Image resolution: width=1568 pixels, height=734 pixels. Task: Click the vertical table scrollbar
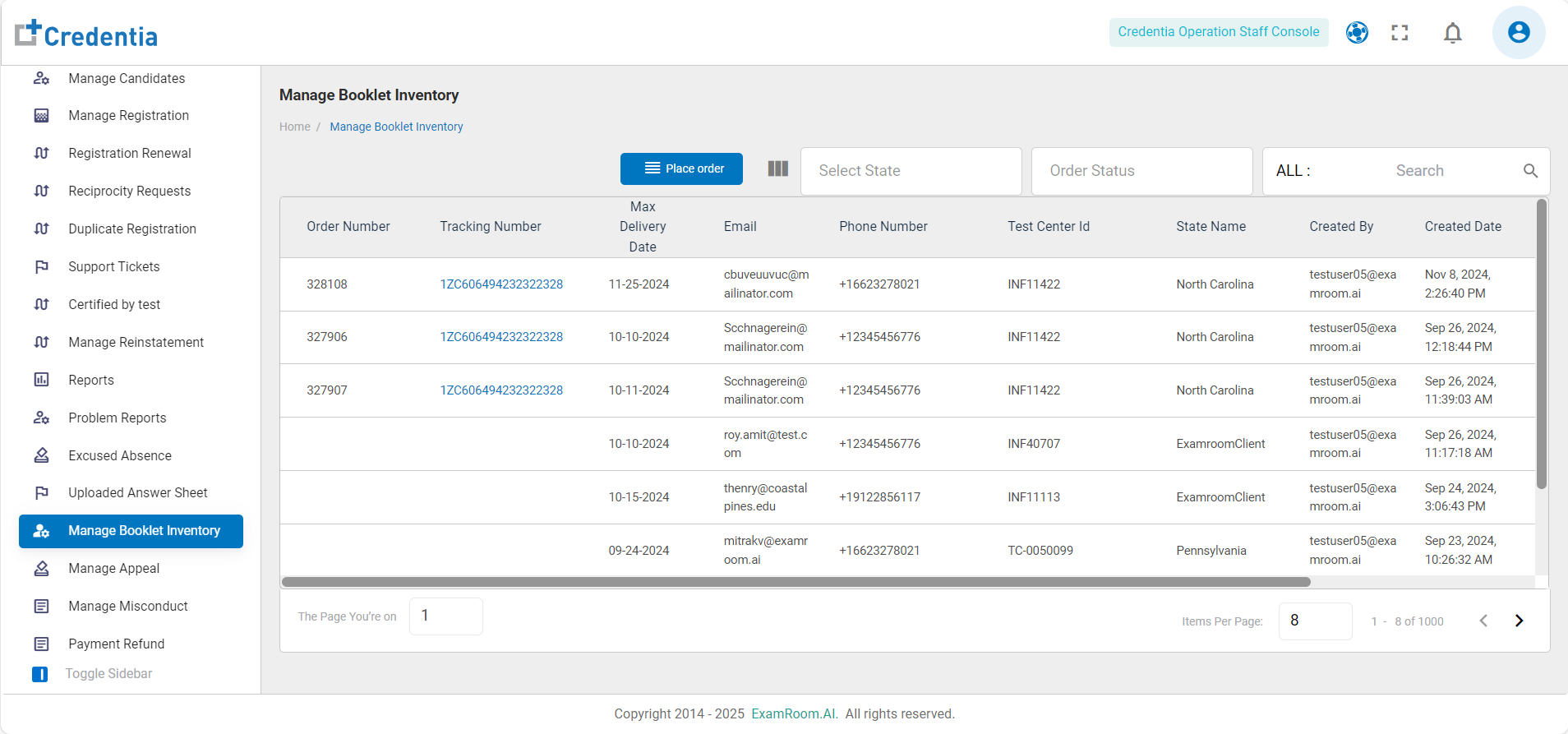coord(1542,344)
